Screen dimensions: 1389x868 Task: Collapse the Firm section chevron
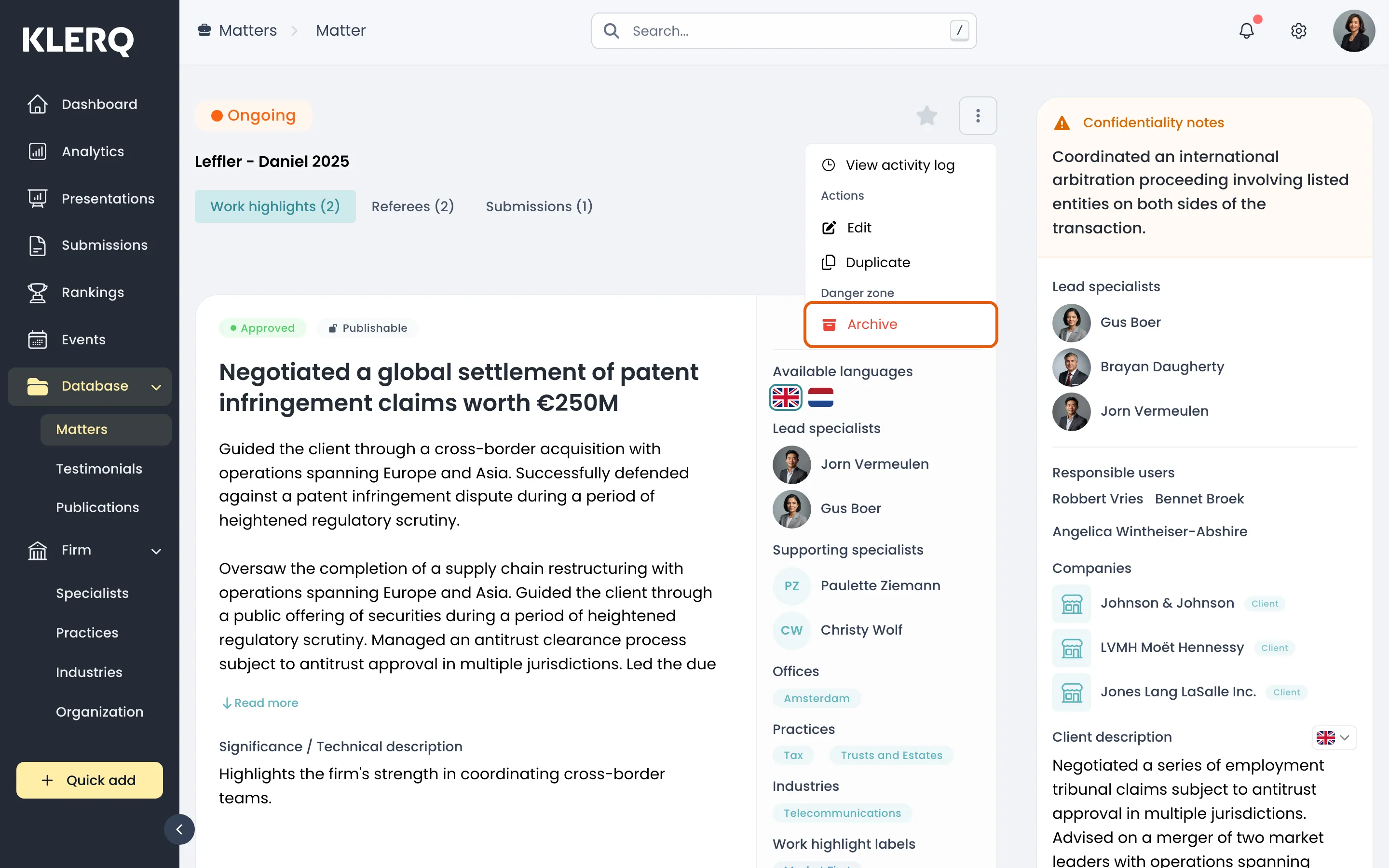tap(156, 551)
